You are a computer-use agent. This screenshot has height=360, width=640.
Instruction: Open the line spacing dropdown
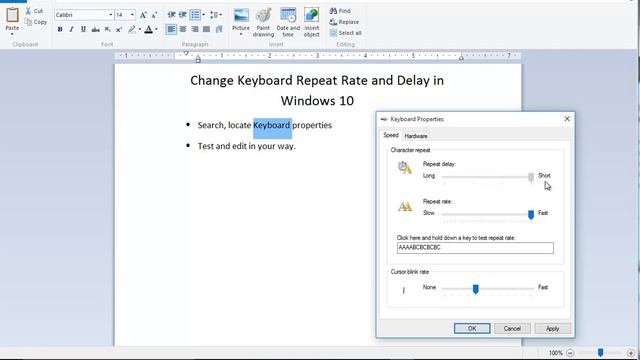click(216, 15)
